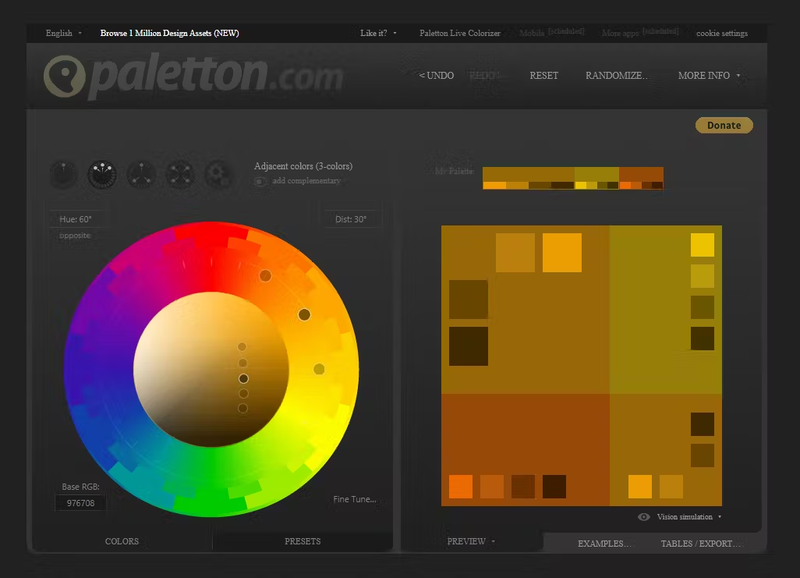Click the light brown swatch beside the bright orange-yellow one
The width and height of the screenshot is (800, 578).
[x=515, y=253]
